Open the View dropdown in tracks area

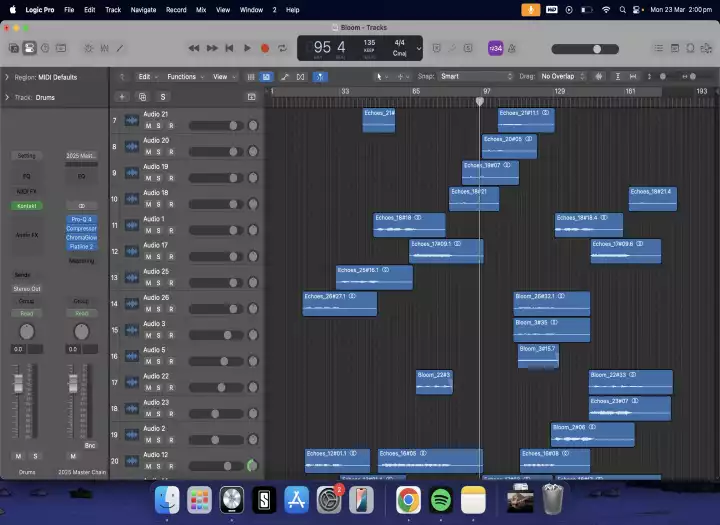tap(224, 77)
